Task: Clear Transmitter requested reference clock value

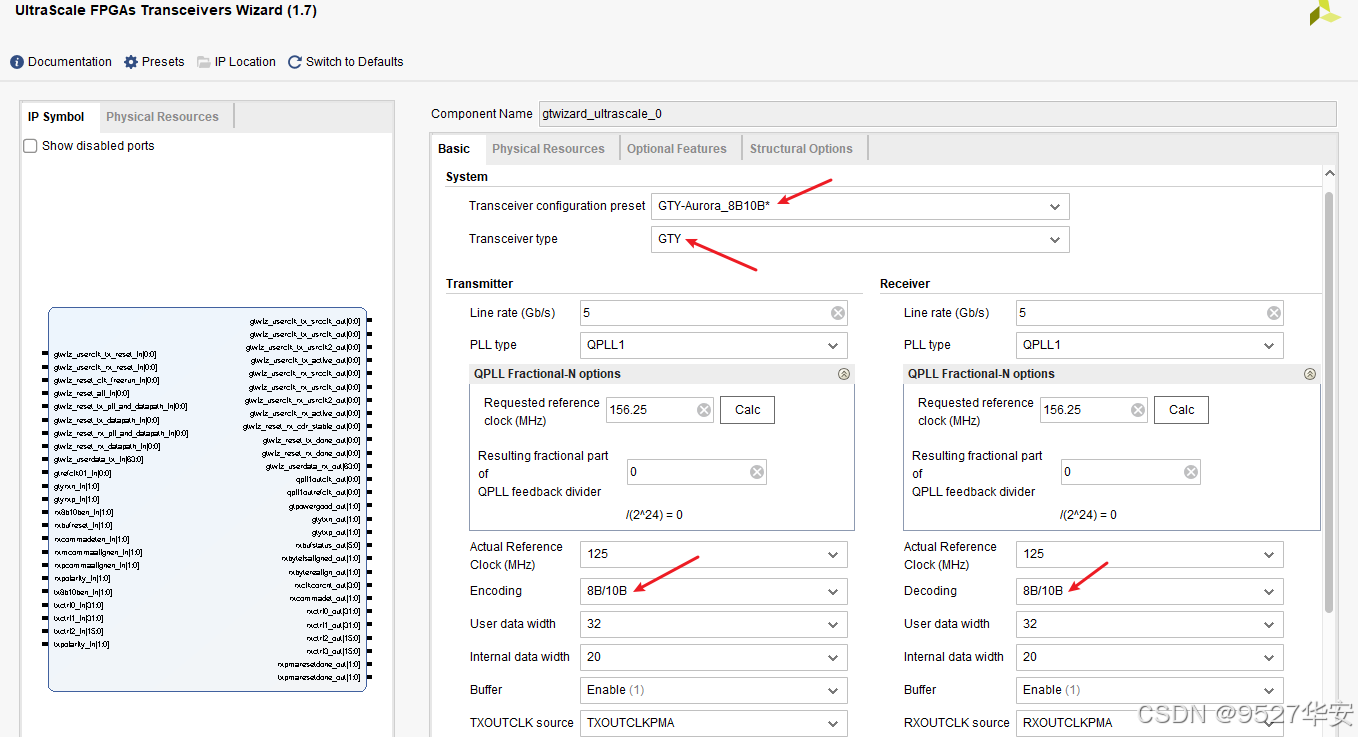Action: point(704,410)
